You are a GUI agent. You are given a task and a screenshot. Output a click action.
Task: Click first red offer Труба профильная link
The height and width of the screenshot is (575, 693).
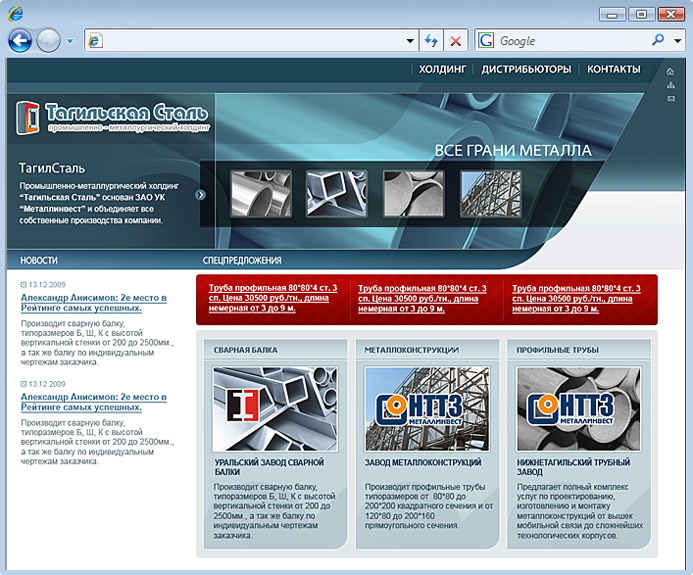(273, 298)
